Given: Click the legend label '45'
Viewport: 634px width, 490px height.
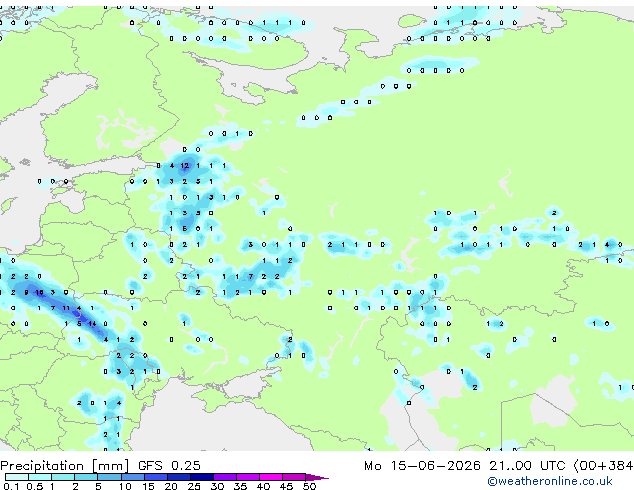Looking at the screenshot, I should (286, 486).
